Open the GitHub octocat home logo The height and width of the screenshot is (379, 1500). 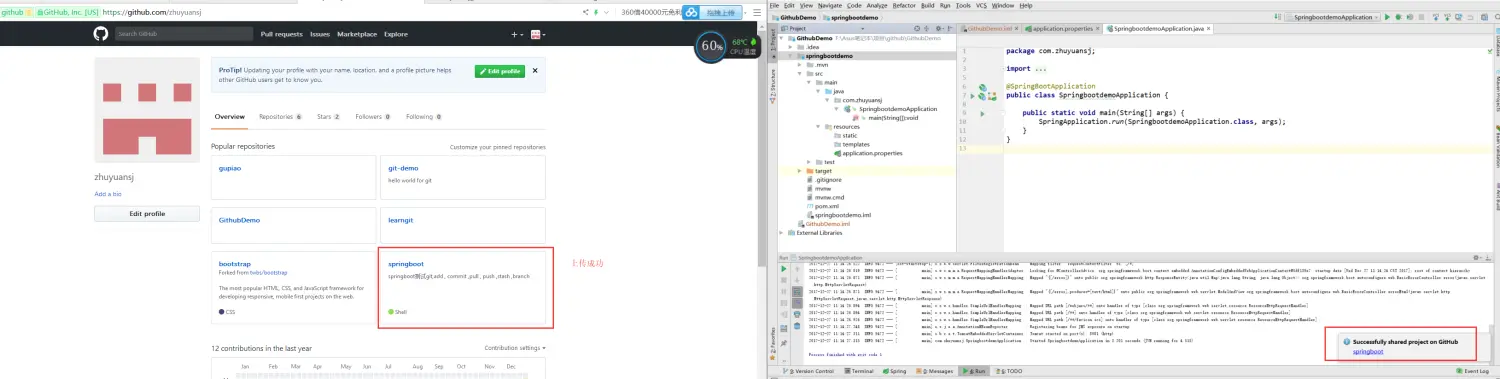100,34
